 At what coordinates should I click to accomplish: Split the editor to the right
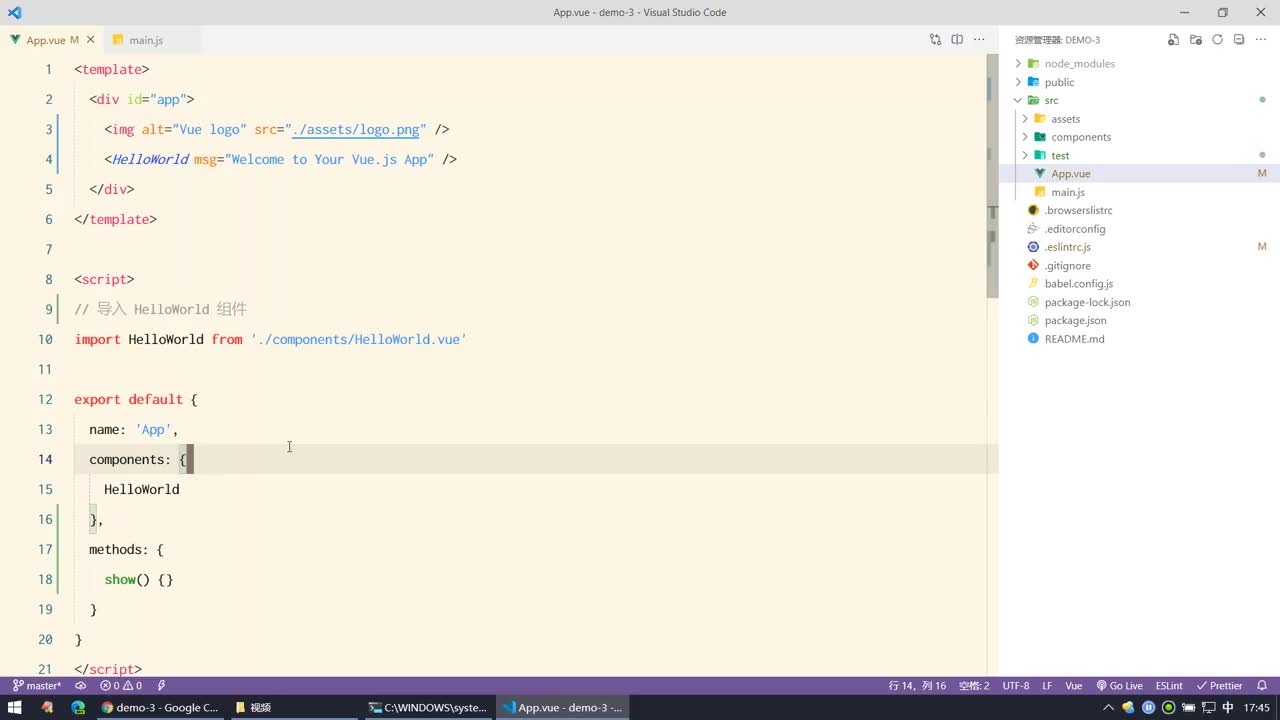click(x=957, y=40)
